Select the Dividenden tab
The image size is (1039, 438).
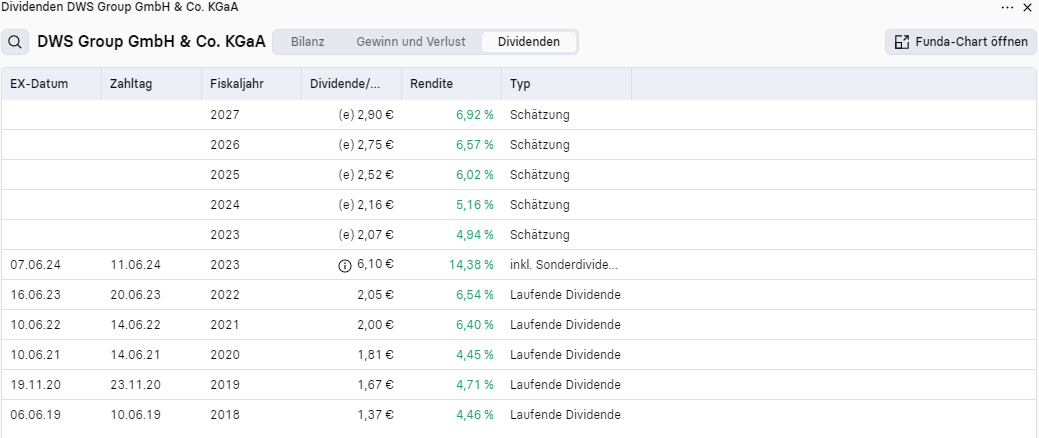click(529, 42)
